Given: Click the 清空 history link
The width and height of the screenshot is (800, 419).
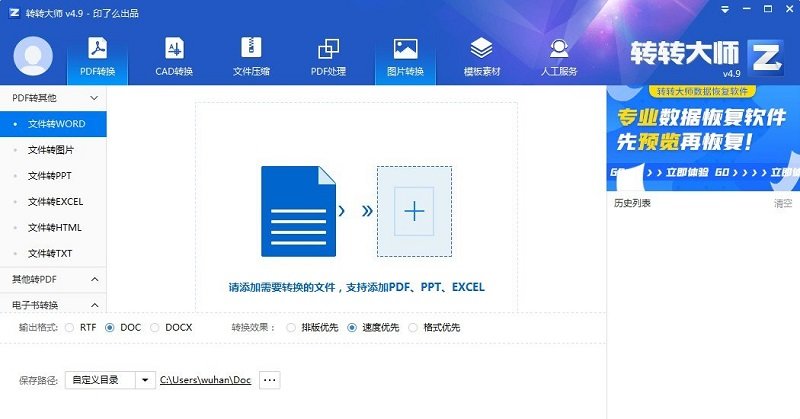Looking at the screenshot, I should pos(783,203).
